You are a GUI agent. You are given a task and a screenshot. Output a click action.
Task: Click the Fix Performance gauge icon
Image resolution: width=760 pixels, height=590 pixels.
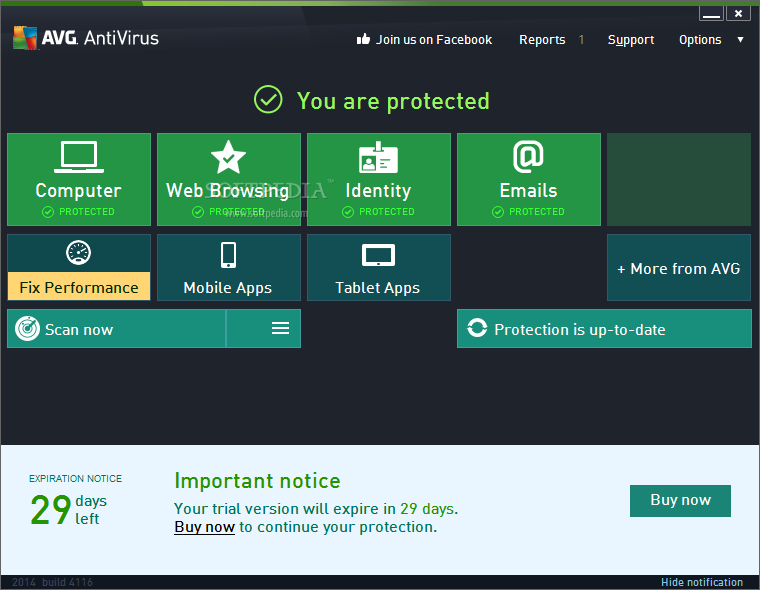click(x=79, y=253)
